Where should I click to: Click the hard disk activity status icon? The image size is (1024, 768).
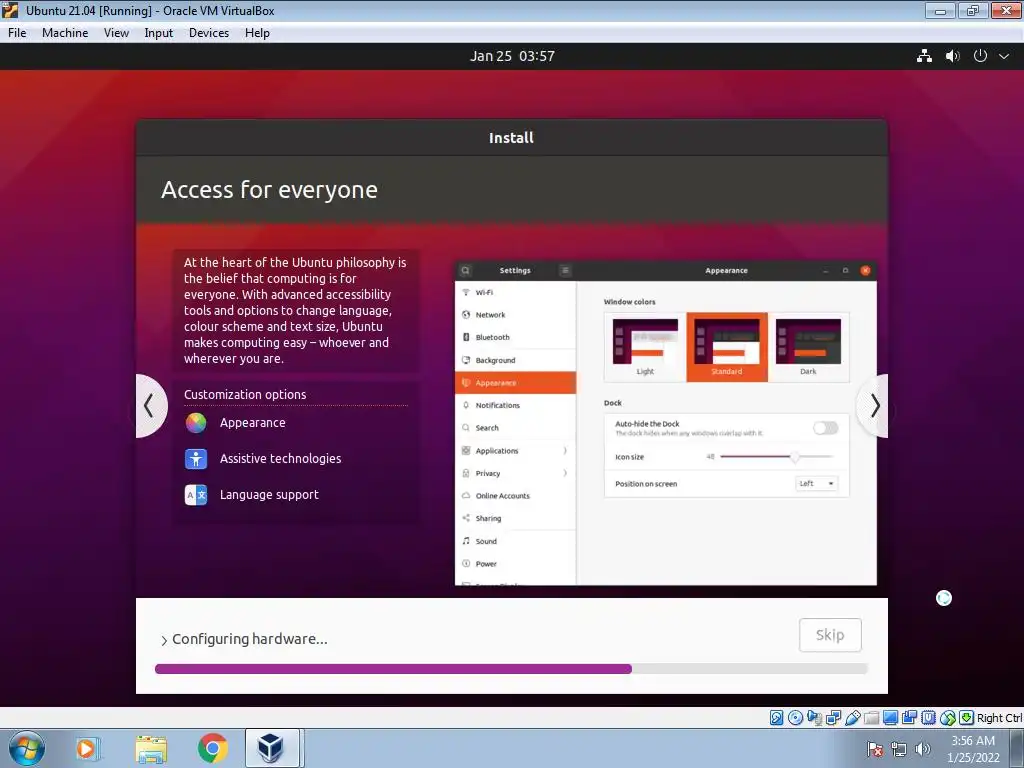776,718
